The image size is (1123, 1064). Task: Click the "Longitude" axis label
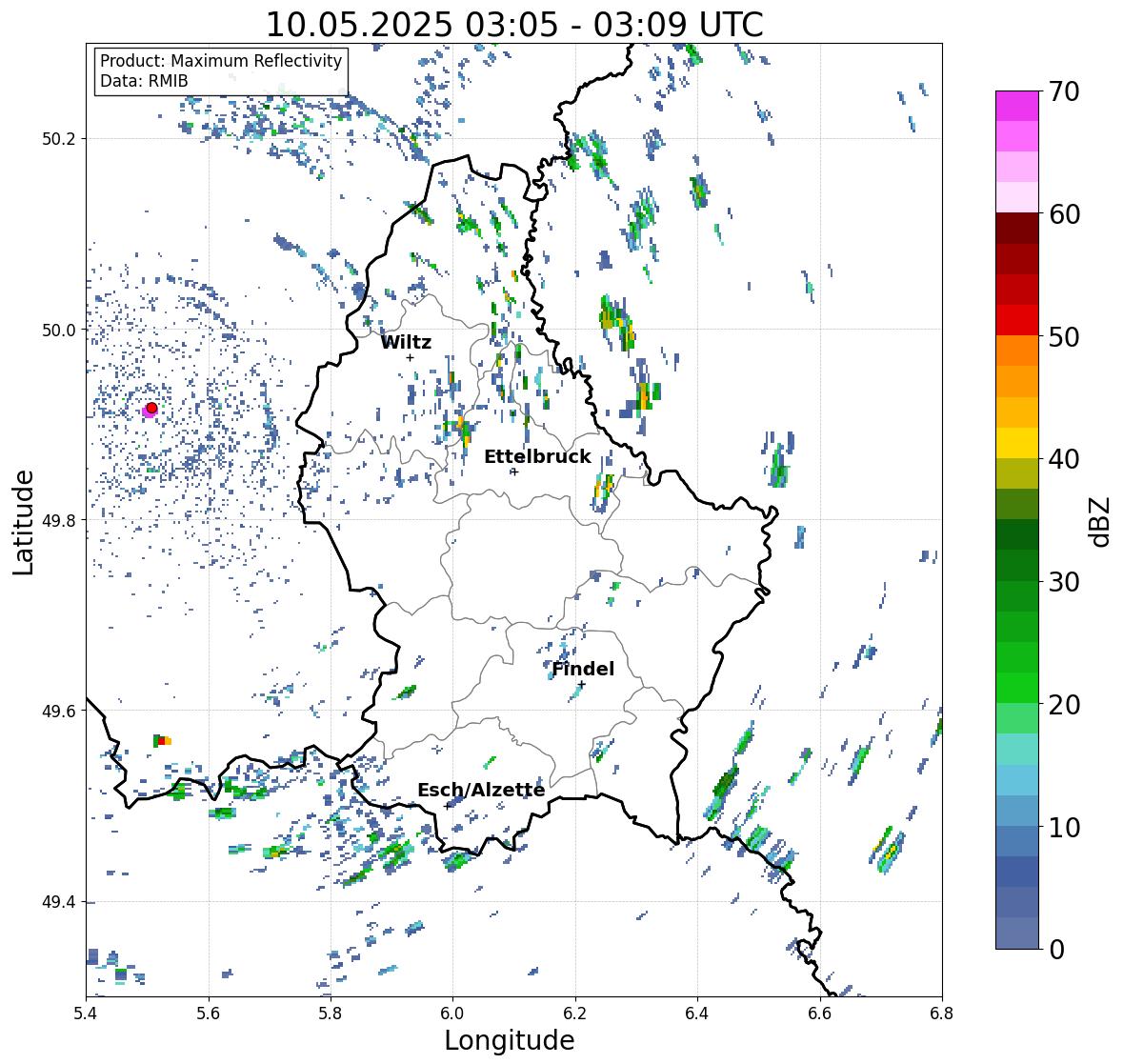pos(510,1040)
